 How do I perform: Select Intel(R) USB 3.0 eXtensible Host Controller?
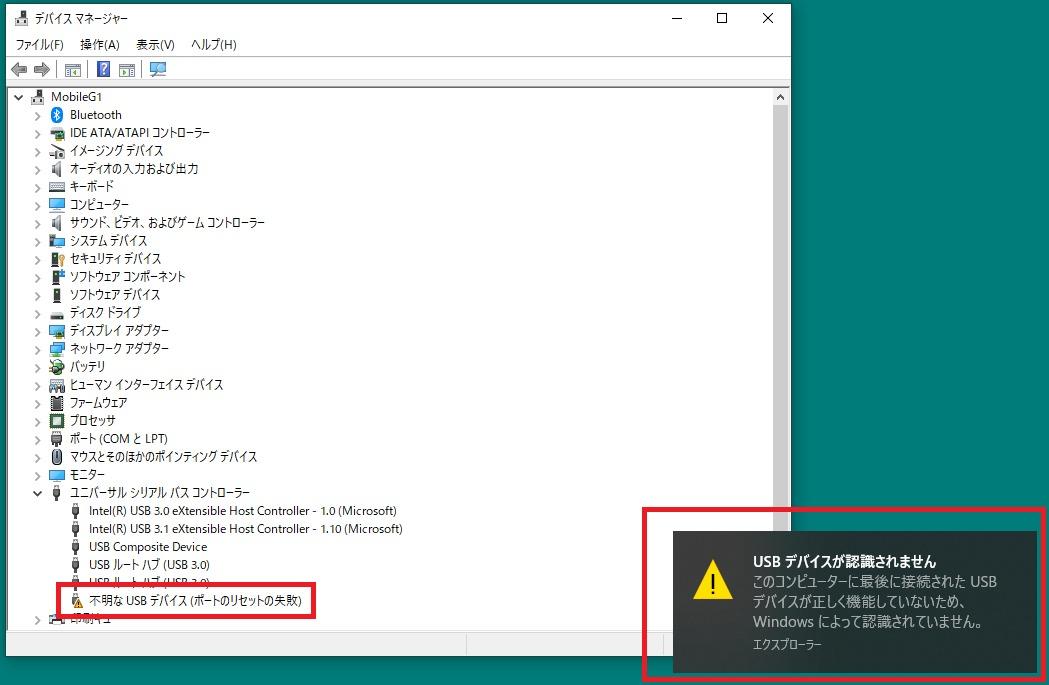pos(242,510)
